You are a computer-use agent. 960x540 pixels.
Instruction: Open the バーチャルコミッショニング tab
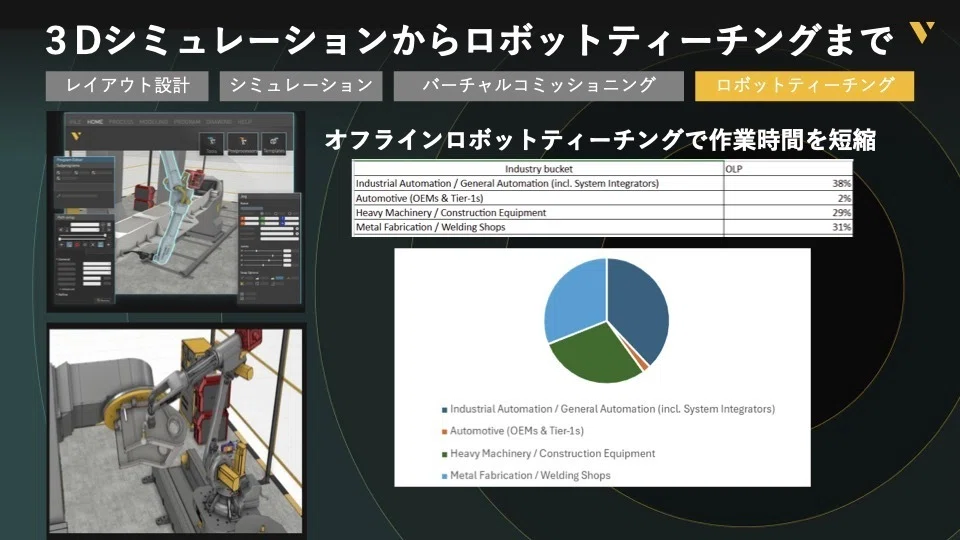click(x=539, y=86)
